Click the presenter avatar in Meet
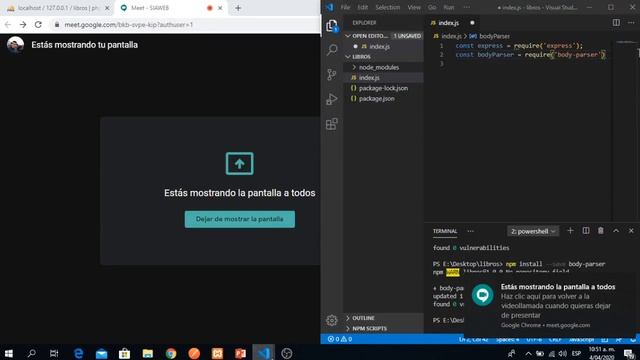This screenshot has height=360, width=640. (15, 44)
